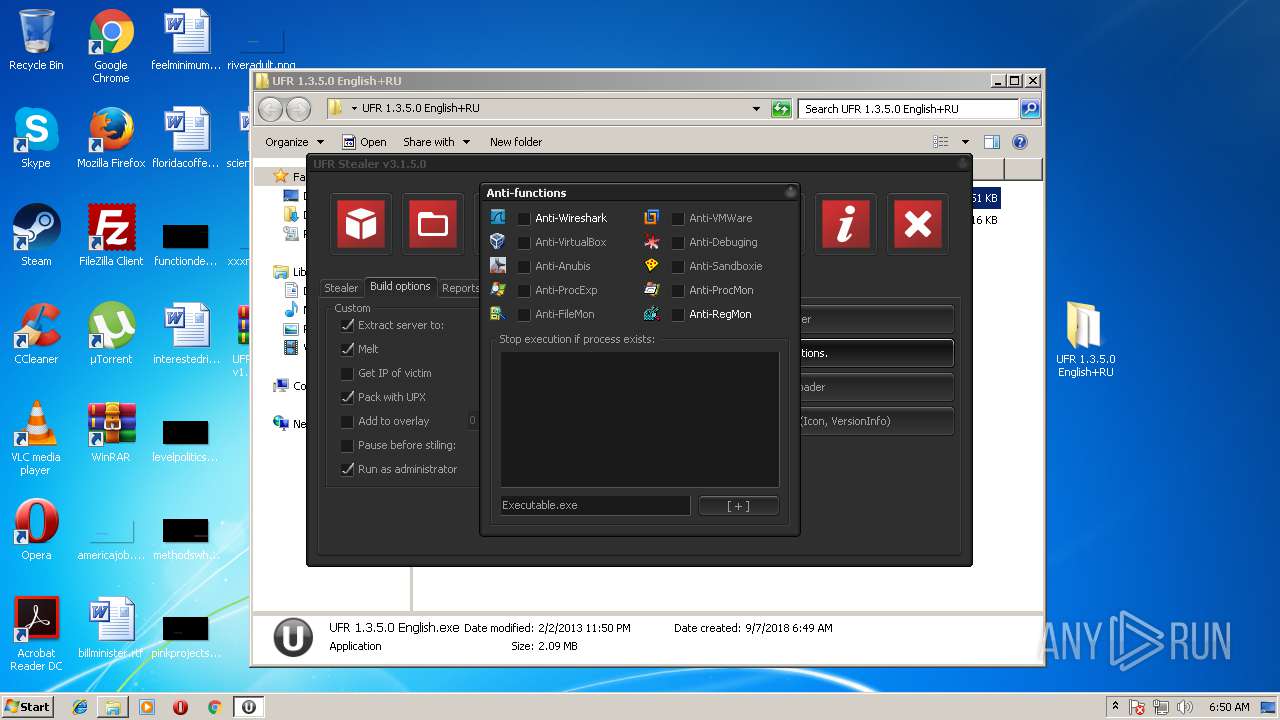The image size is (1280, 720).
Task: Open Opera desktop shortcut
Action: coord(36,531)
